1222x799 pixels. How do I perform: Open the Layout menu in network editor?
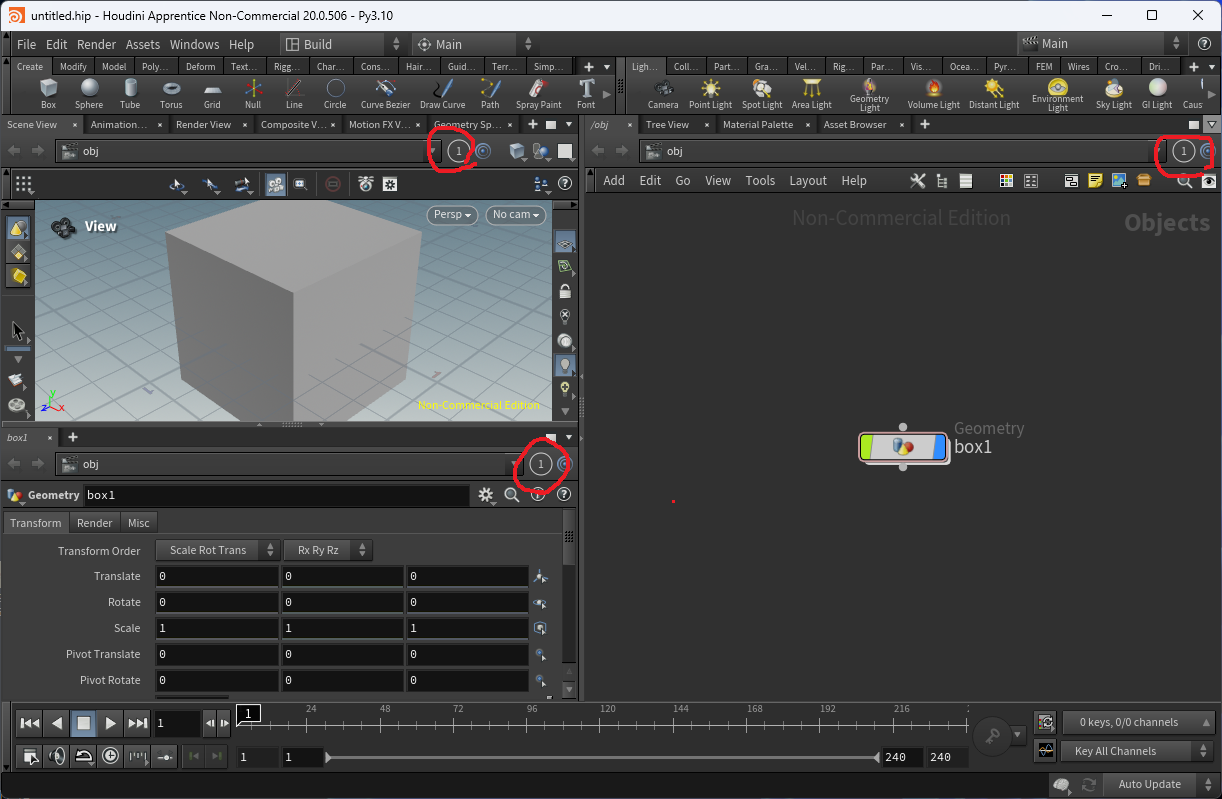click(x=808, y=181)
